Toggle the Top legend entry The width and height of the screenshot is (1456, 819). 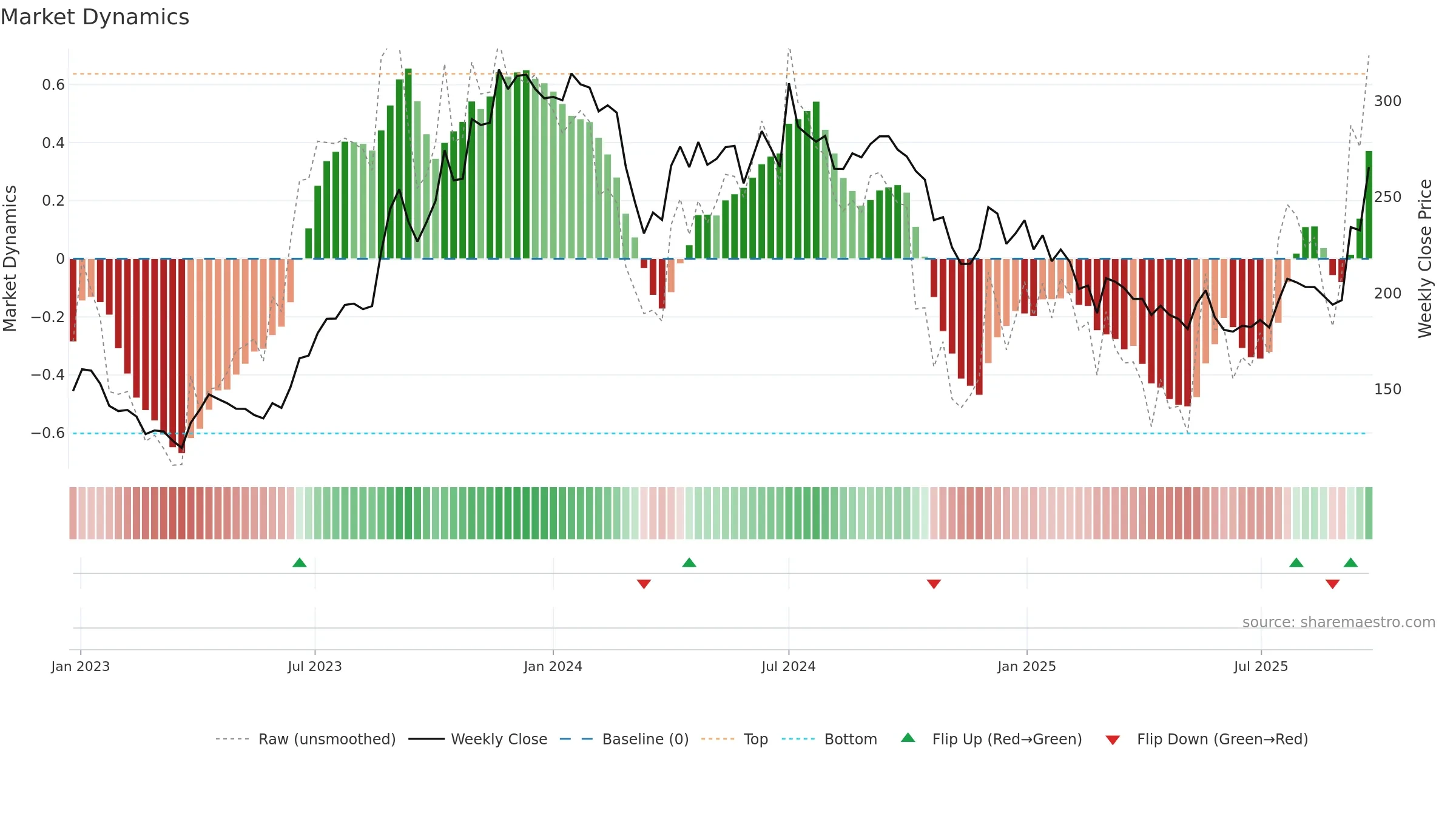click(735, 739)
